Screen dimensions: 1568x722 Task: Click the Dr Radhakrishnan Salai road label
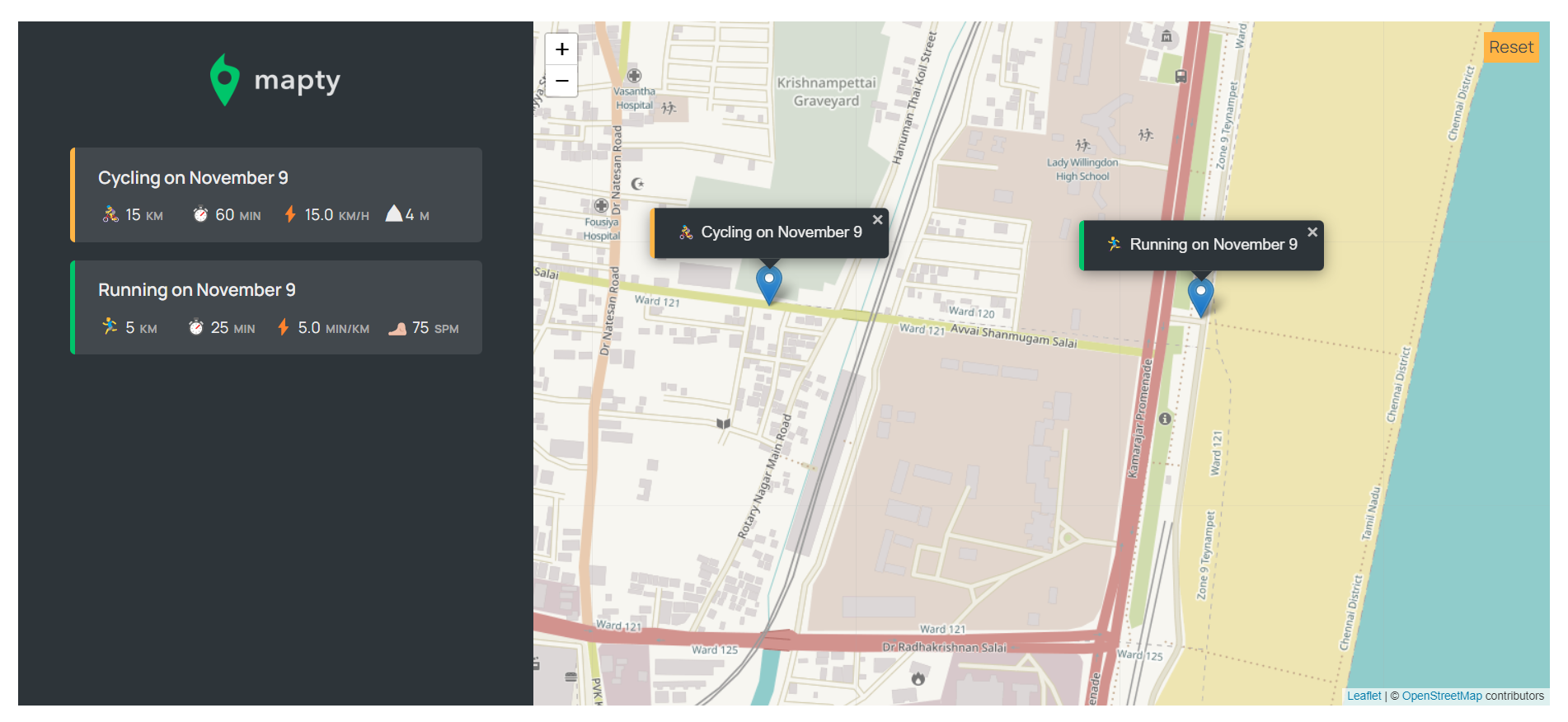tap(944, 647)
